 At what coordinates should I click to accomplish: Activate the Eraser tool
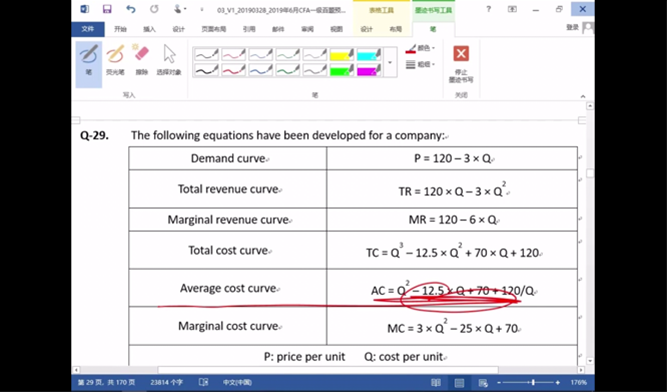pos(141,60)
